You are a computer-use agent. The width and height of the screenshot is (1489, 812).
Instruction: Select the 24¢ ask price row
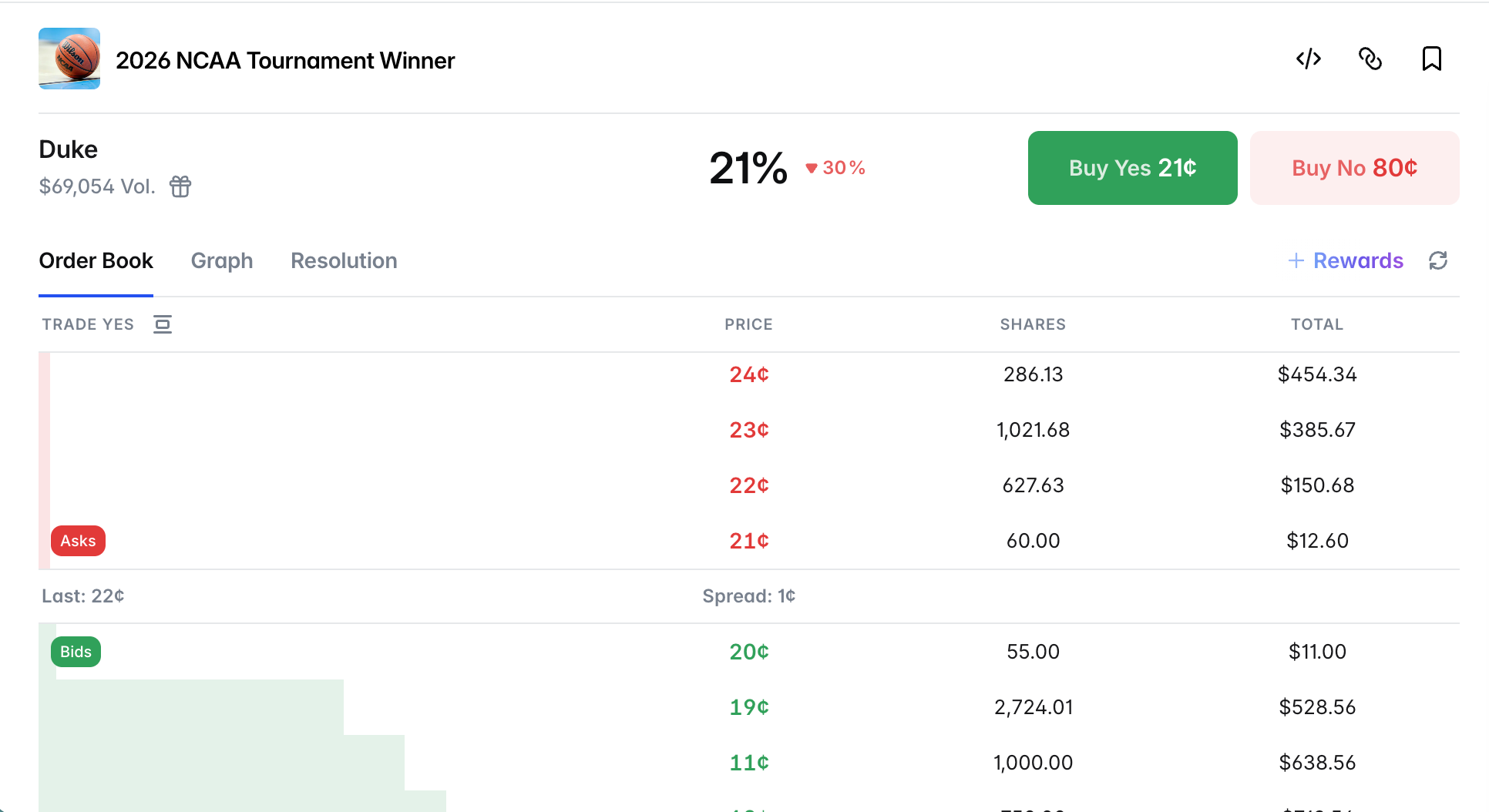(x=748, y=374)
